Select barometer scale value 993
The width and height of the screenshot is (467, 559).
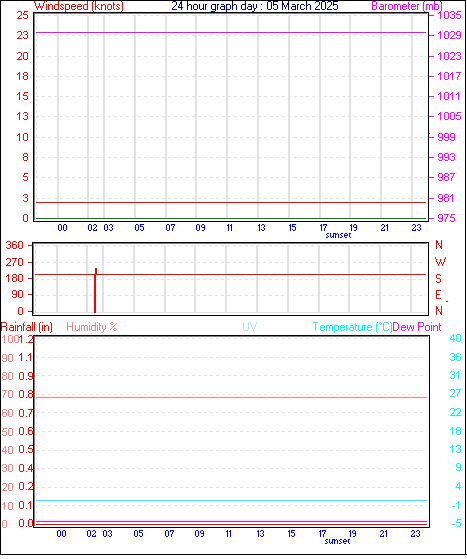tap(446, 157)
